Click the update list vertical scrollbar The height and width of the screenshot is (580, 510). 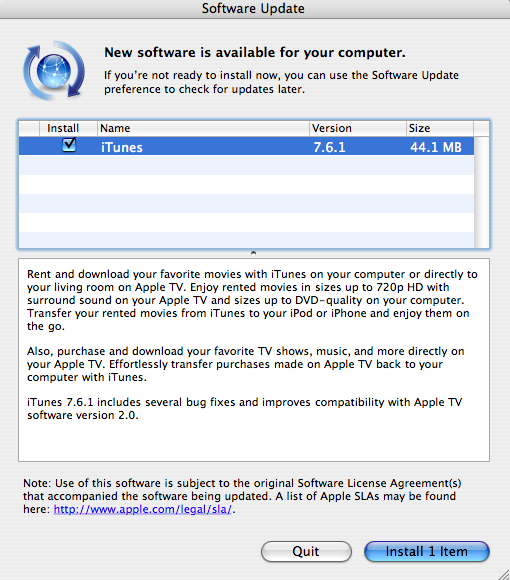pos(482,192)
